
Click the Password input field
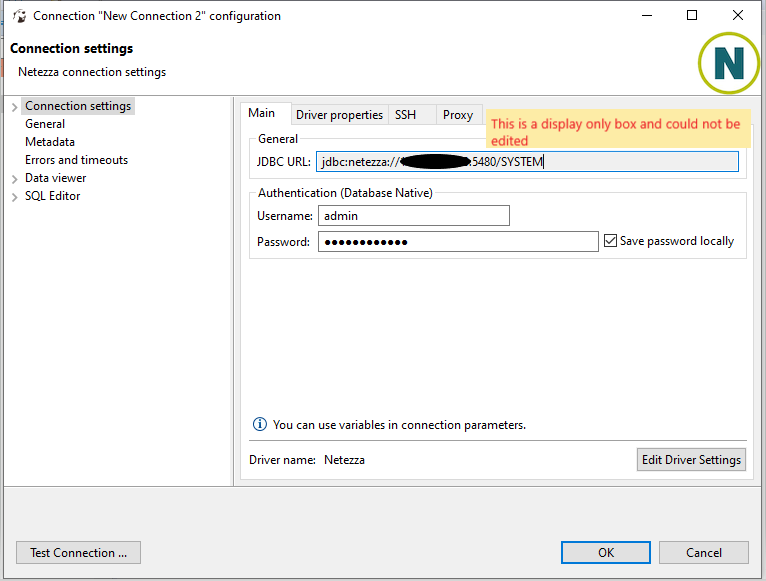click(458, 242)
